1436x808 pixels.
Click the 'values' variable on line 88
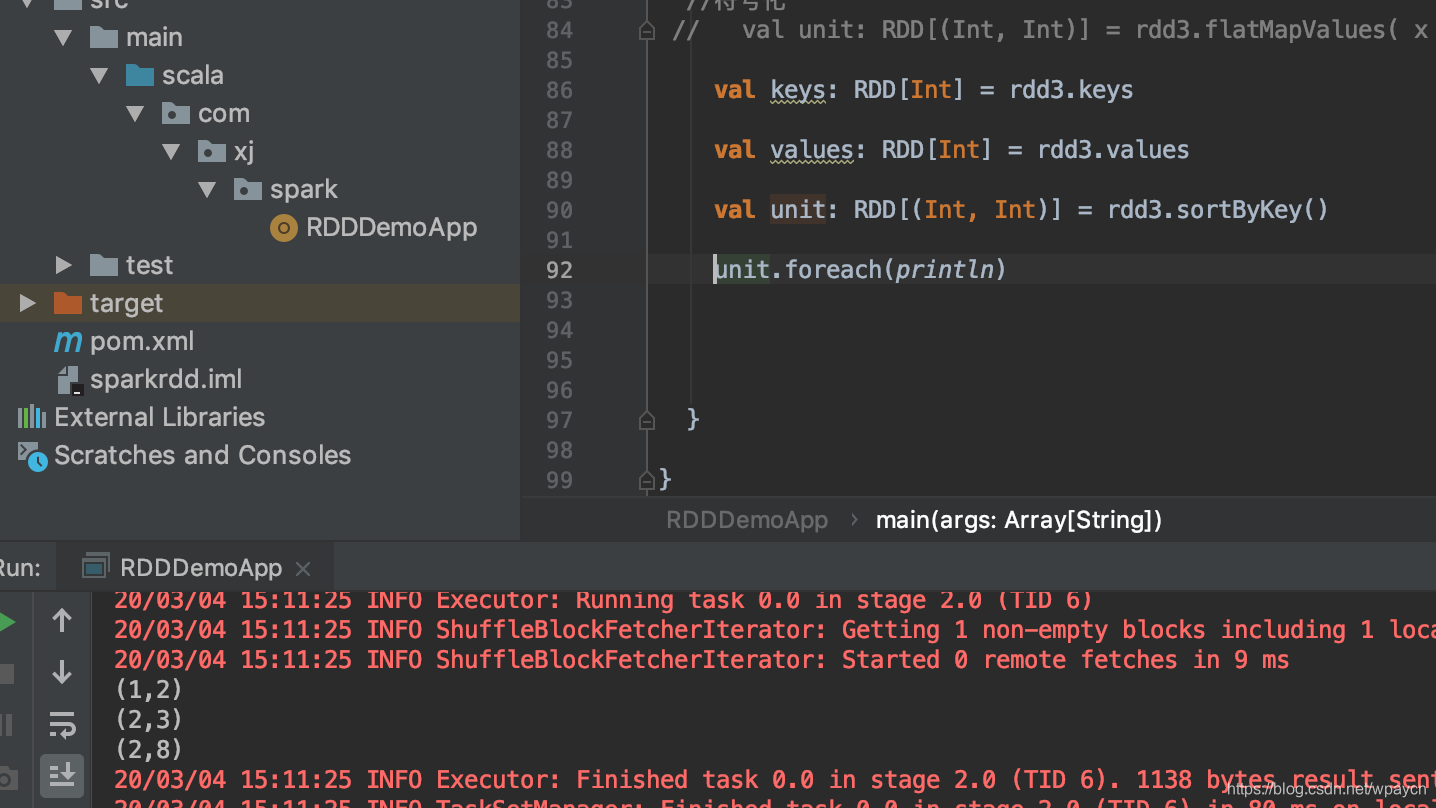pyautogui.click(x=811, y=150)
